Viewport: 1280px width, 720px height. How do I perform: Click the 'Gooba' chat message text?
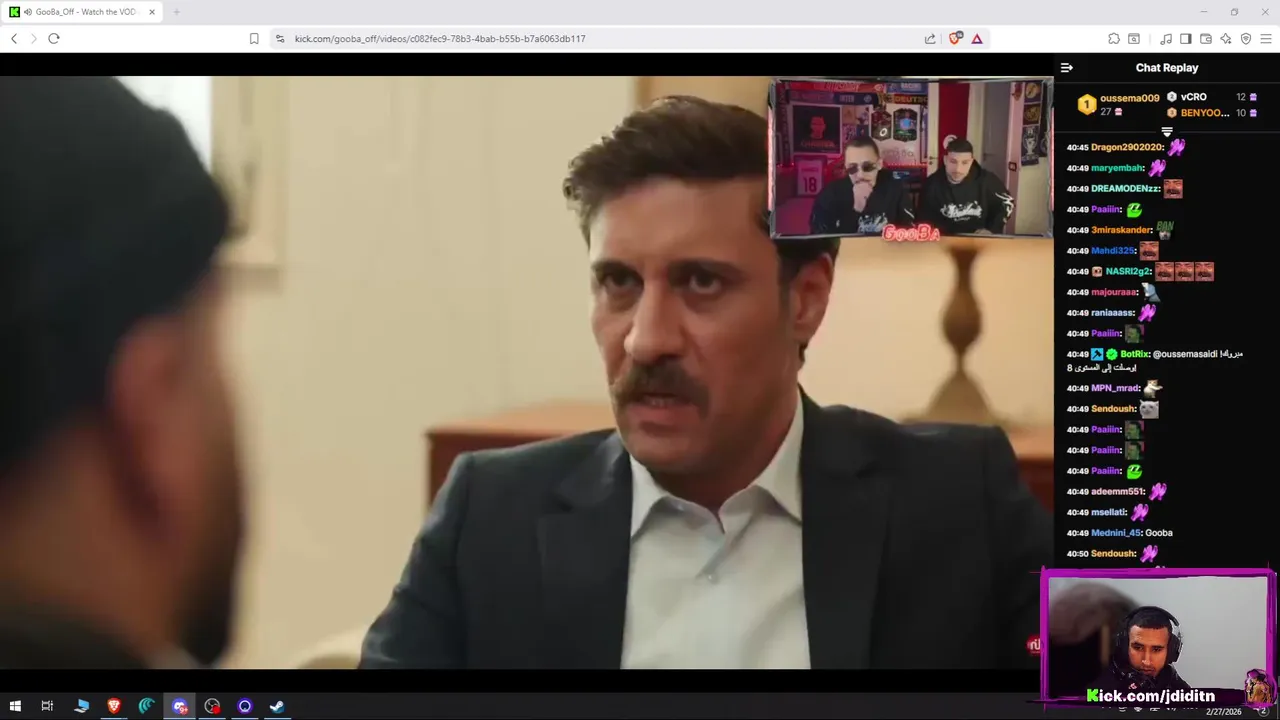point(1158,533)
